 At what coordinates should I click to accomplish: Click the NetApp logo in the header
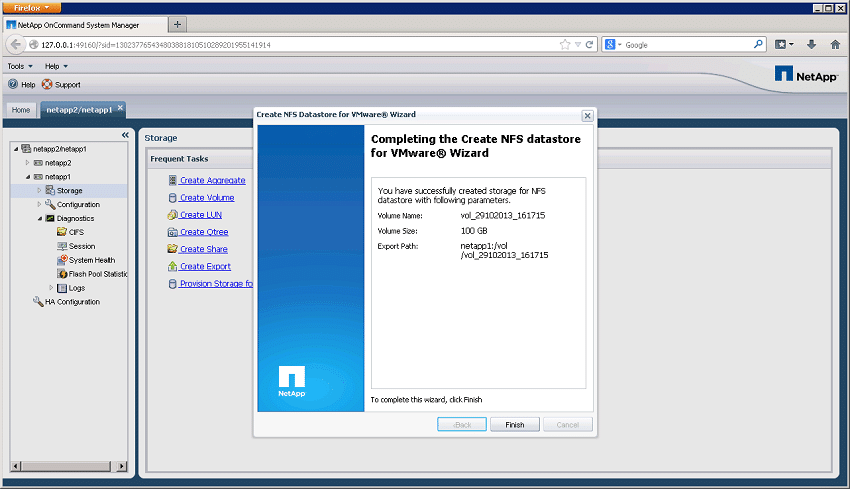(x=806, y=74)
